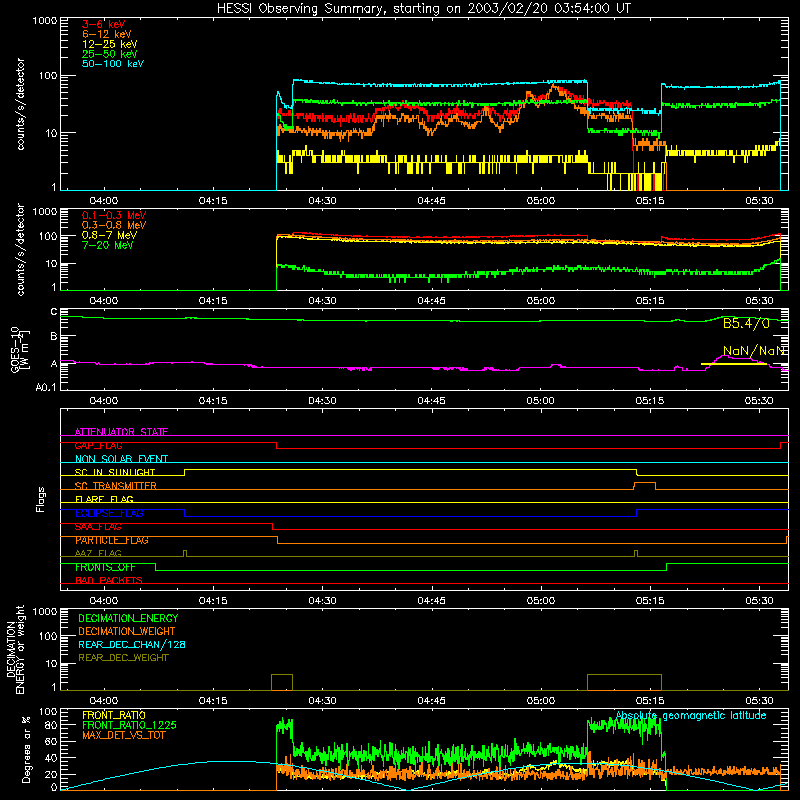Select the BAD_PACKETS flag label
Viewport: 800px width, 800px height.
[x=109, y=580]
